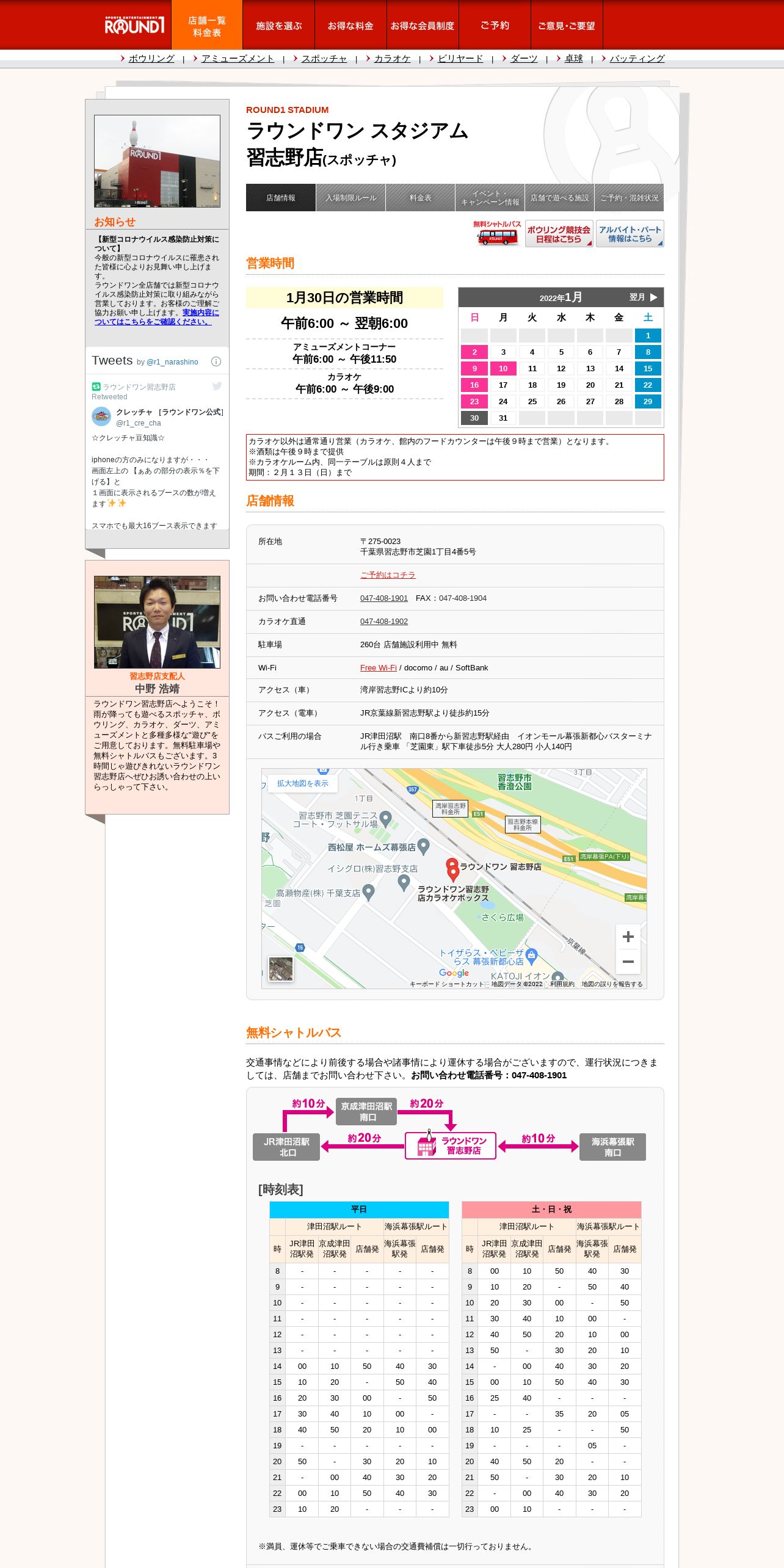
Task: Open the map 利用規約 link
Action: 562,984
